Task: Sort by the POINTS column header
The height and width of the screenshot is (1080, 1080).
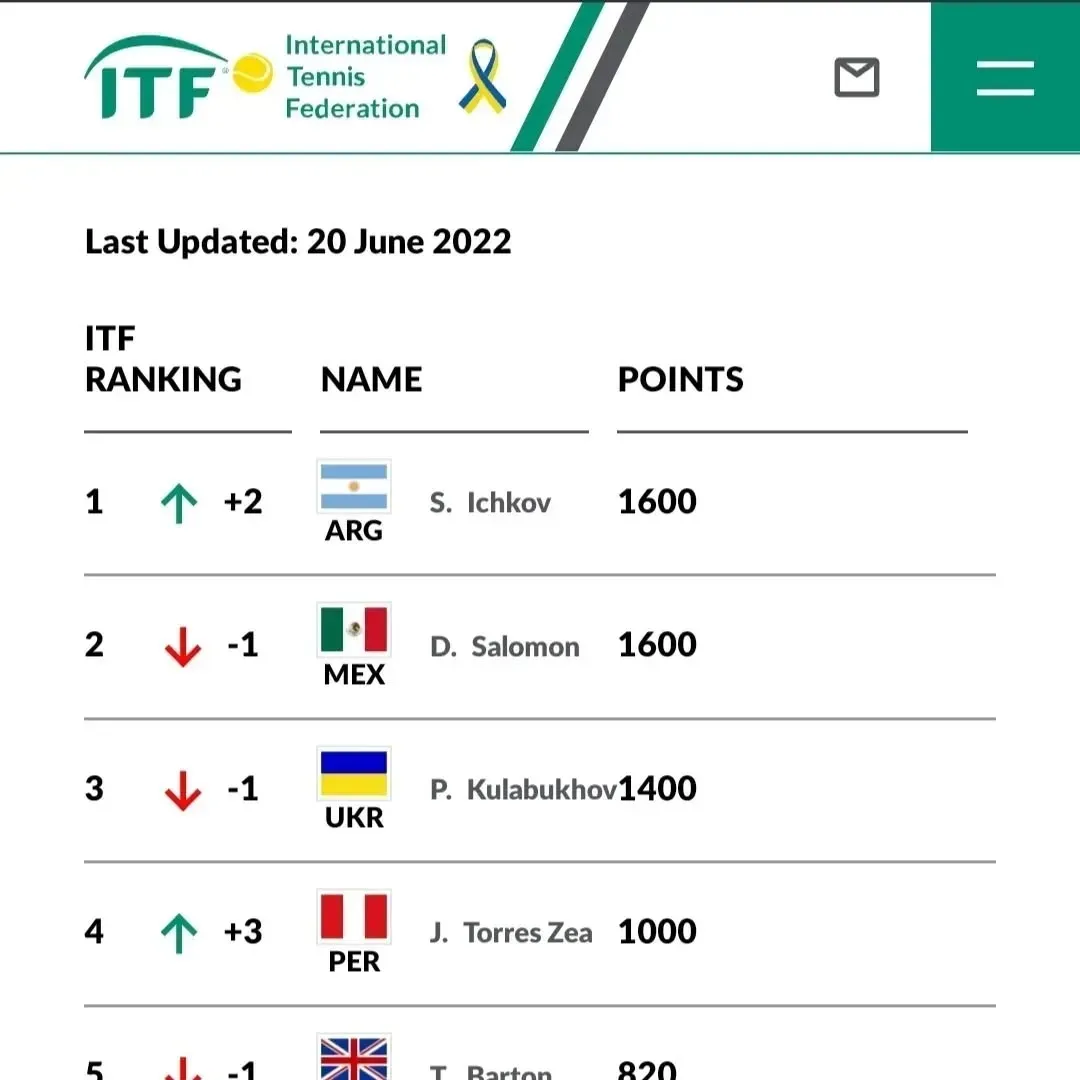Action: click(680, 379)
